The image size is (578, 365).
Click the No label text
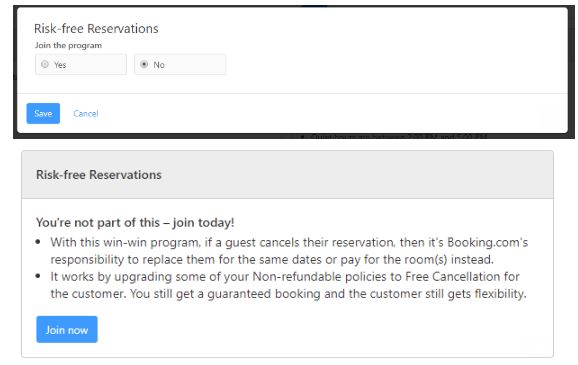pyautogui.click(x=159, y=65)
